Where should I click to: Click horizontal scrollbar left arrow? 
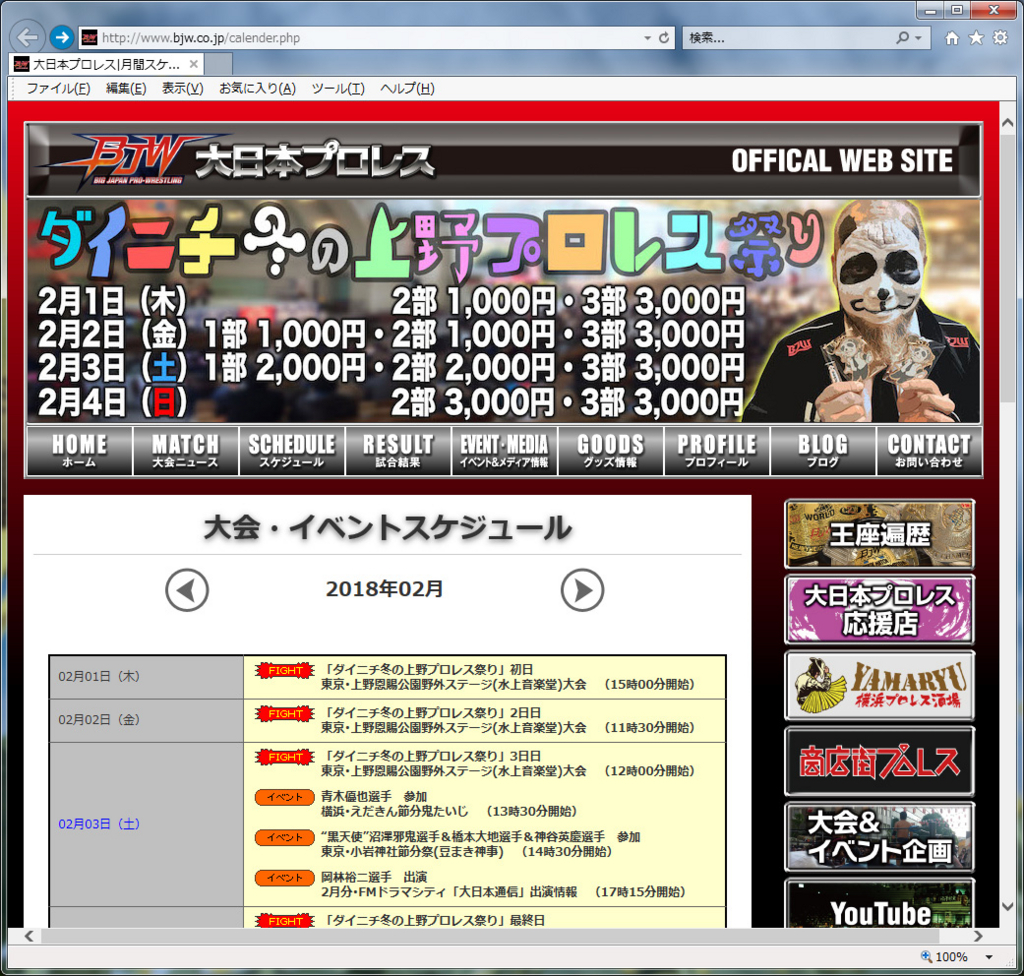pyautogui.click(x=29, y=936)
